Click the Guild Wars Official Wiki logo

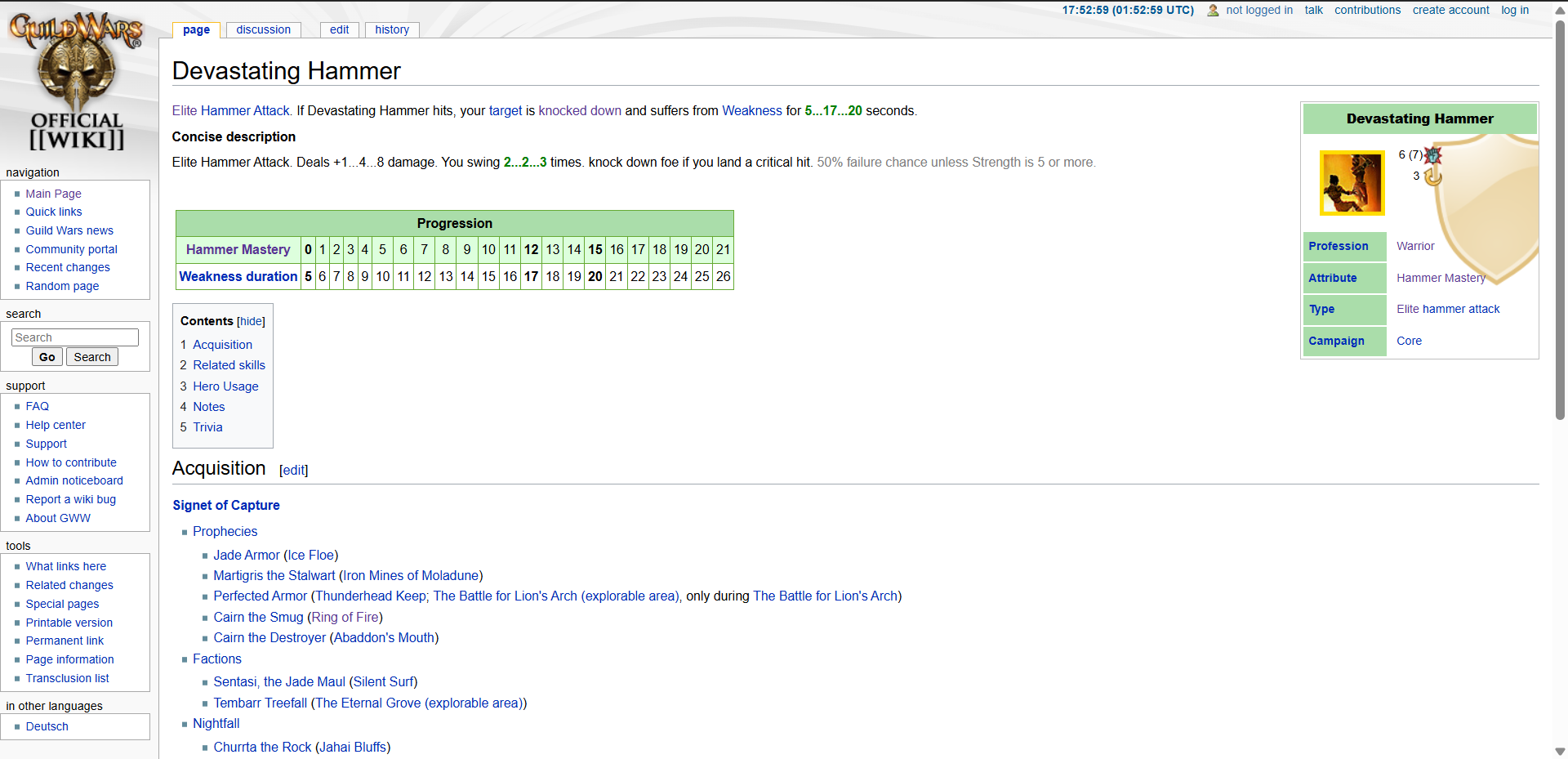[77, 82]
